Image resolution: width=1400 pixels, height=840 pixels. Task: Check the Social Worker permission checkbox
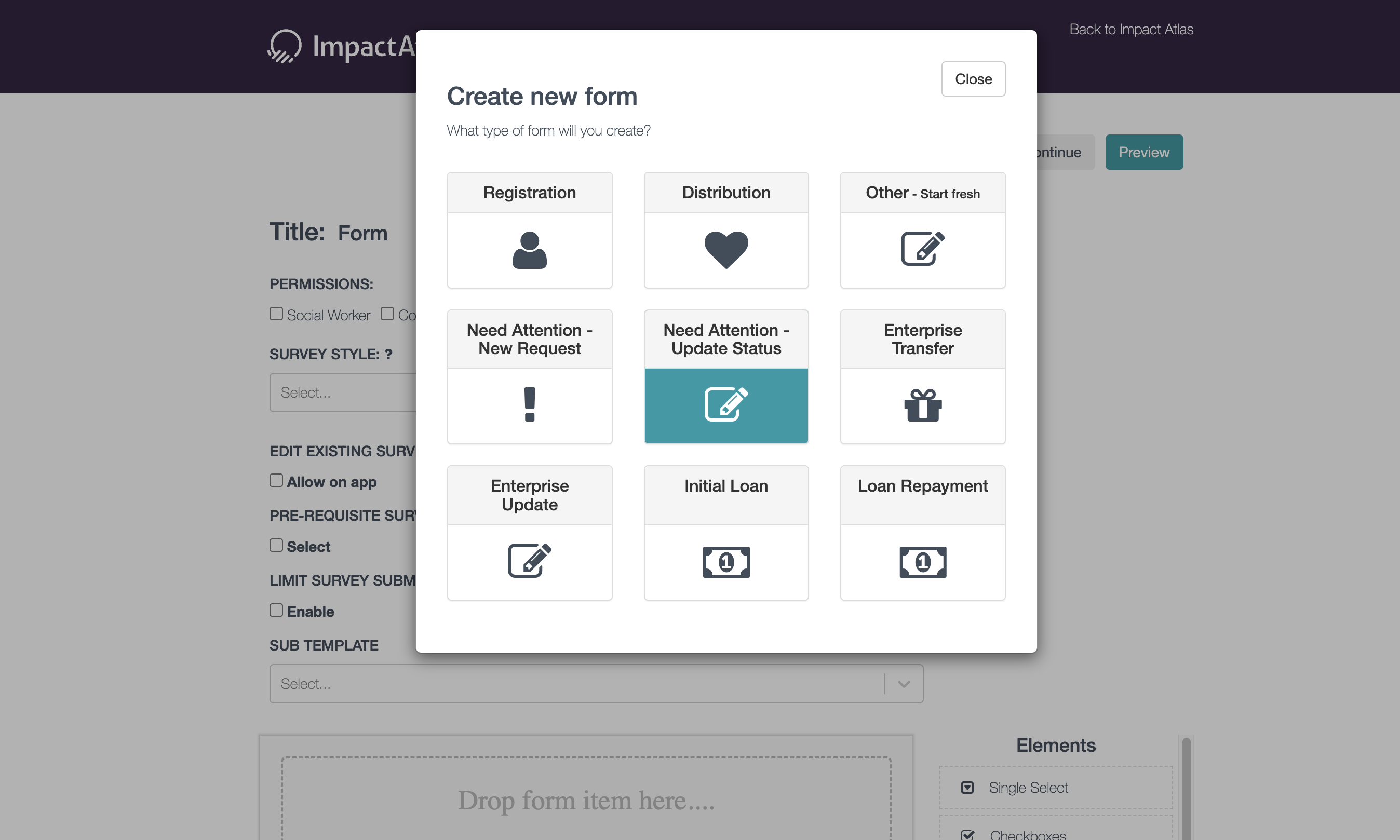coord(276,314)
